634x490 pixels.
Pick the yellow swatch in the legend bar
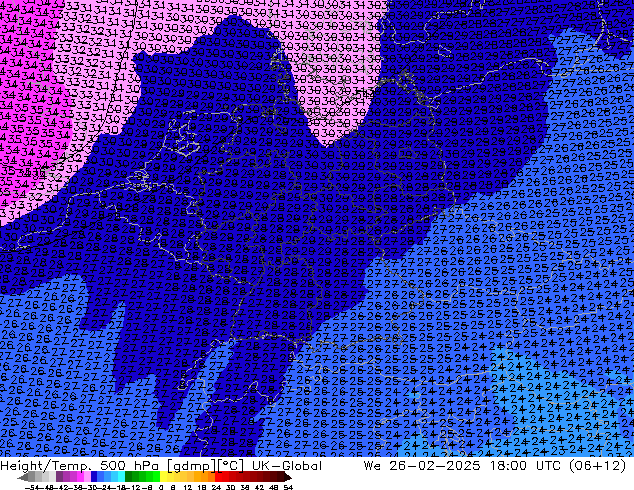point(163,477)
